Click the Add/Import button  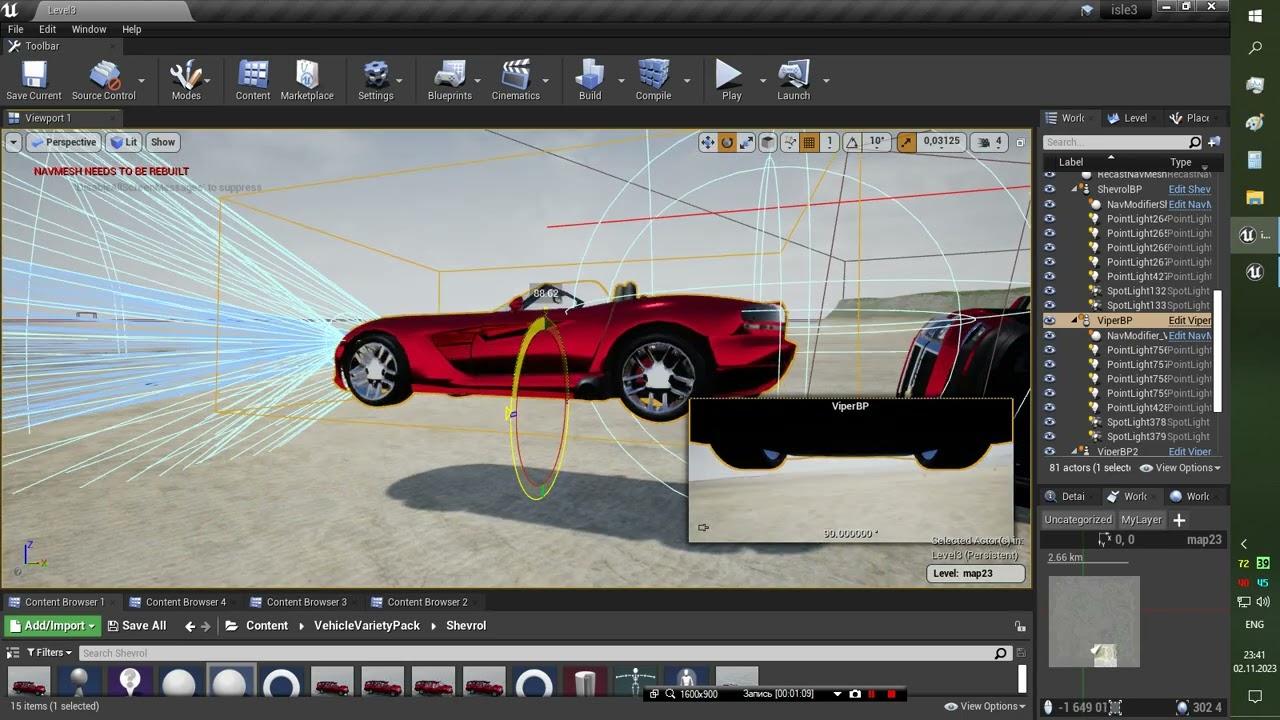pyautogui.click(x=52, y=626)
